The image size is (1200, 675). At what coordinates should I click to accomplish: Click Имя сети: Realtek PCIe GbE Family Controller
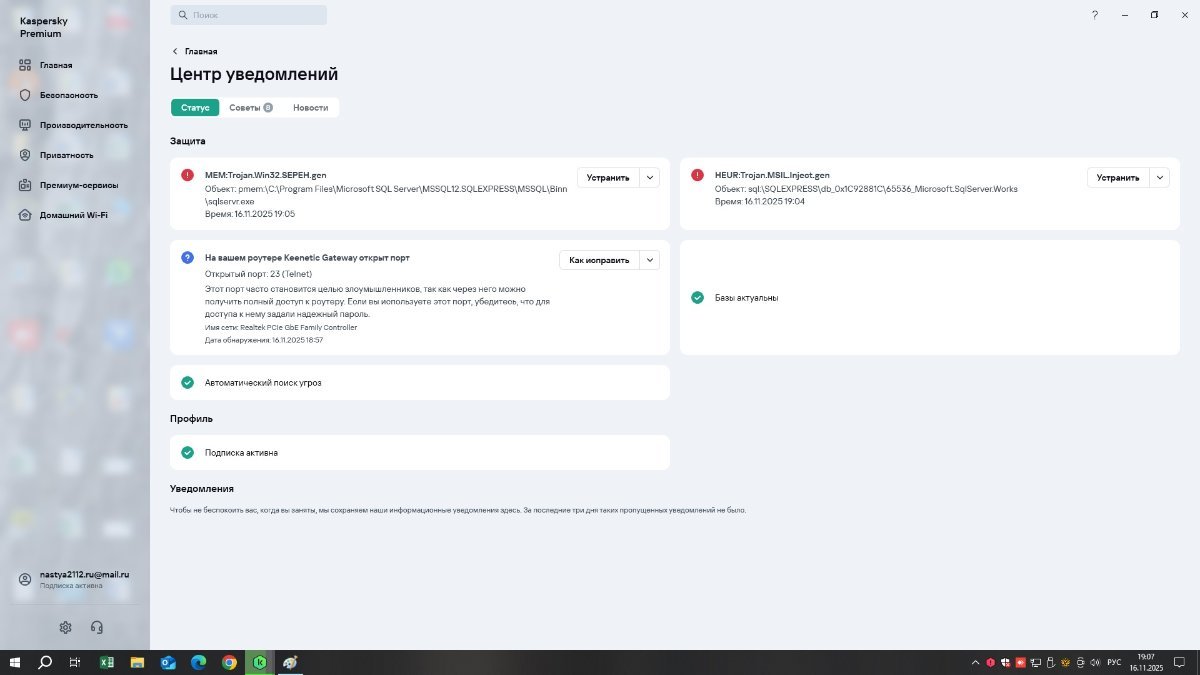(x=281, y=327)
